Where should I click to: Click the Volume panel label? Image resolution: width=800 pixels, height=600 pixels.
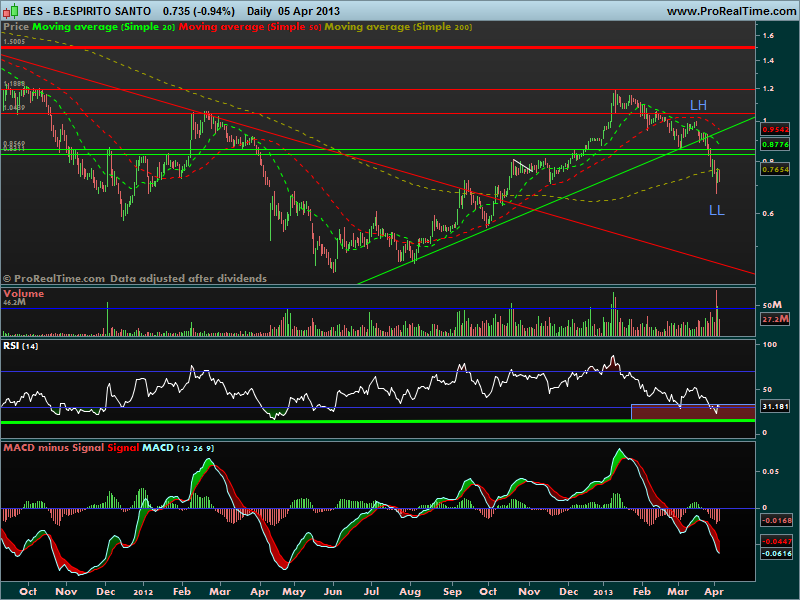(23, 293)
